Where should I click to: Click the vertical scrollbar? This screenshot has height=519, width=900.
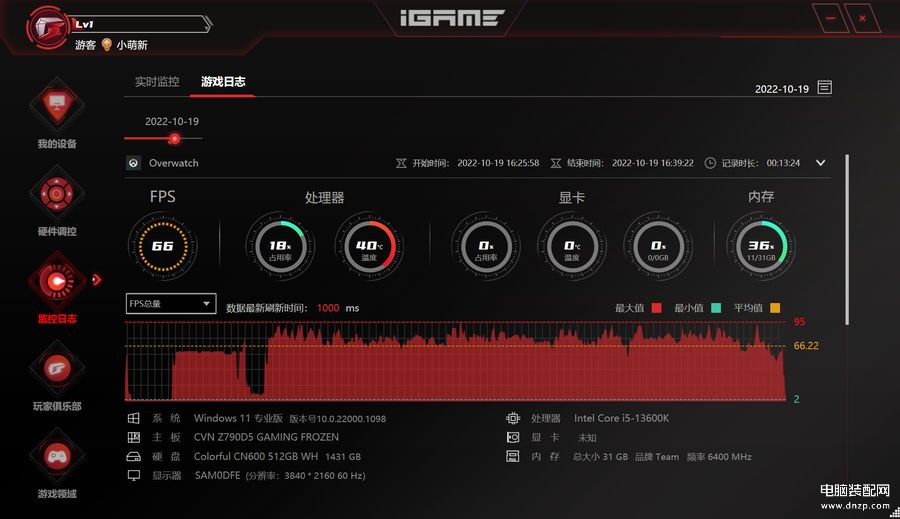click(x=847, y=239)
